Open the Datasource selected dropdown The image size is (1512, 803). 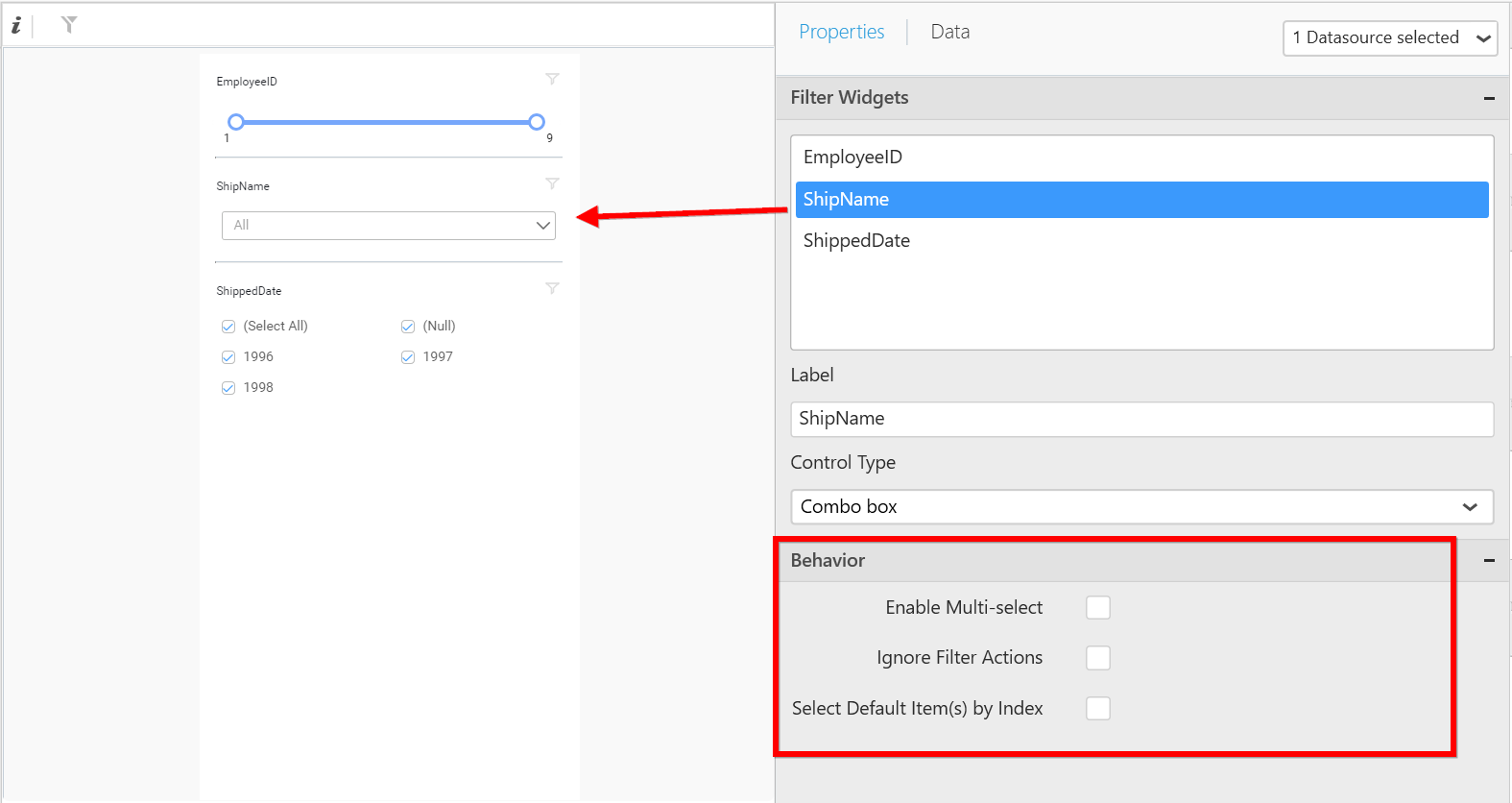coord(1389,38)
